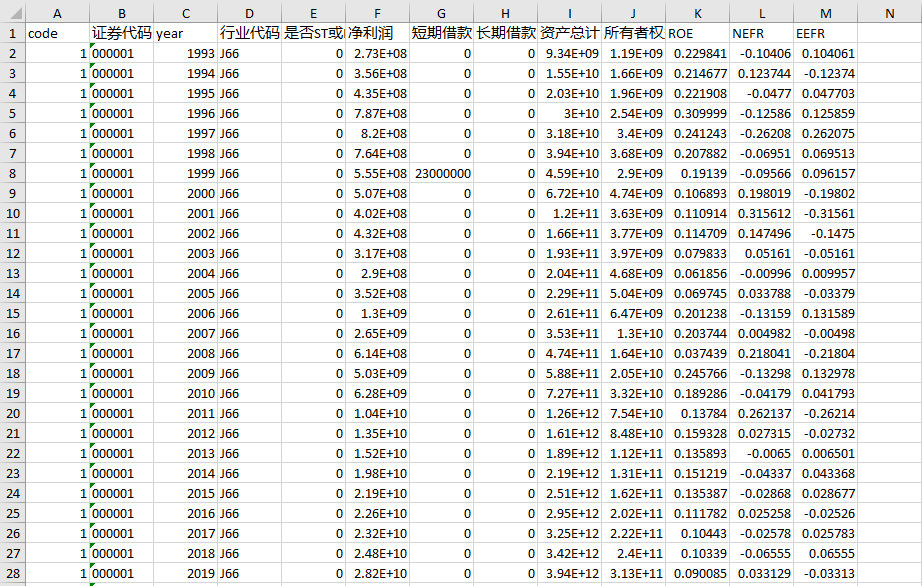Select equity cell 1.19E+09
Screen dimensions: 922x586
[633, 53]
